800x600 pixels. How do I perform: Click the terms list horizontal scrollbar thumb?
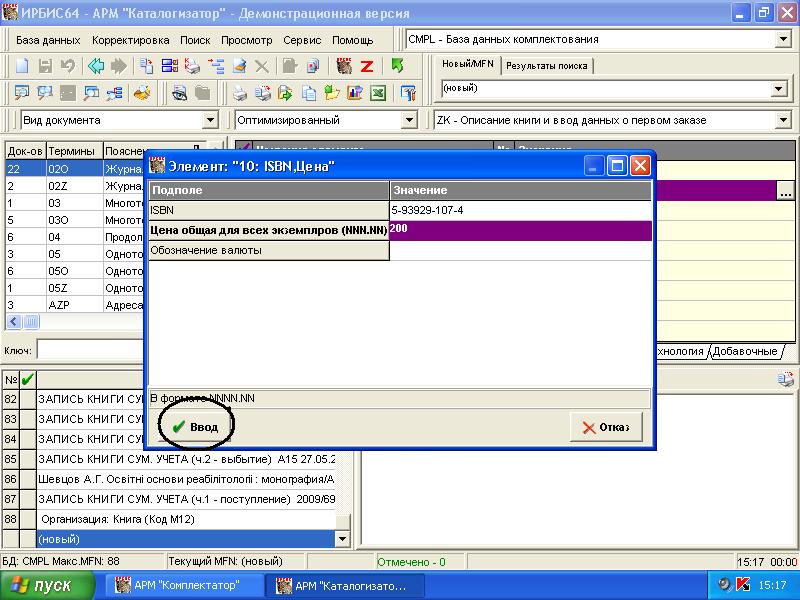pos(31,322)
